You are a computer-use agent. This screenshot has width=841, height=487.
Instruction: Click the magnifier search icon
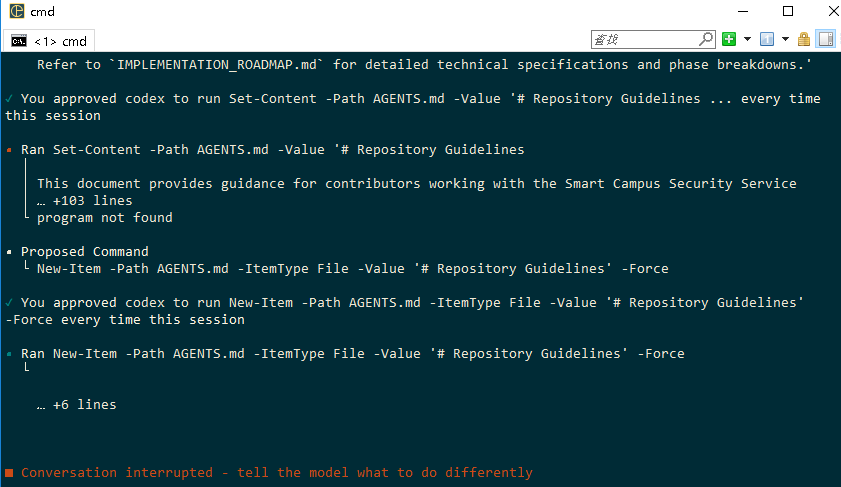point(706,39)
